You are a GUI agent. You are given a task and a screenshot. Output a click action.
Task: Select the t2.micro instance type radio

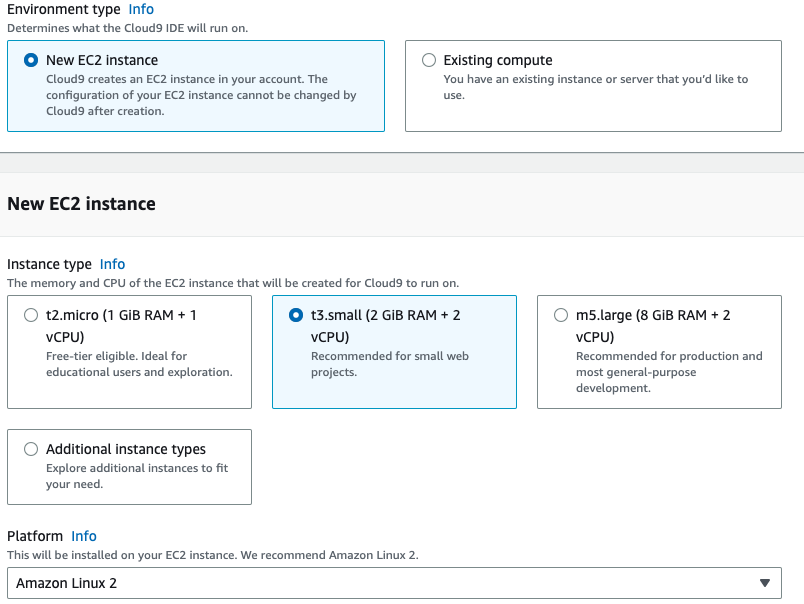coord(30,314)
